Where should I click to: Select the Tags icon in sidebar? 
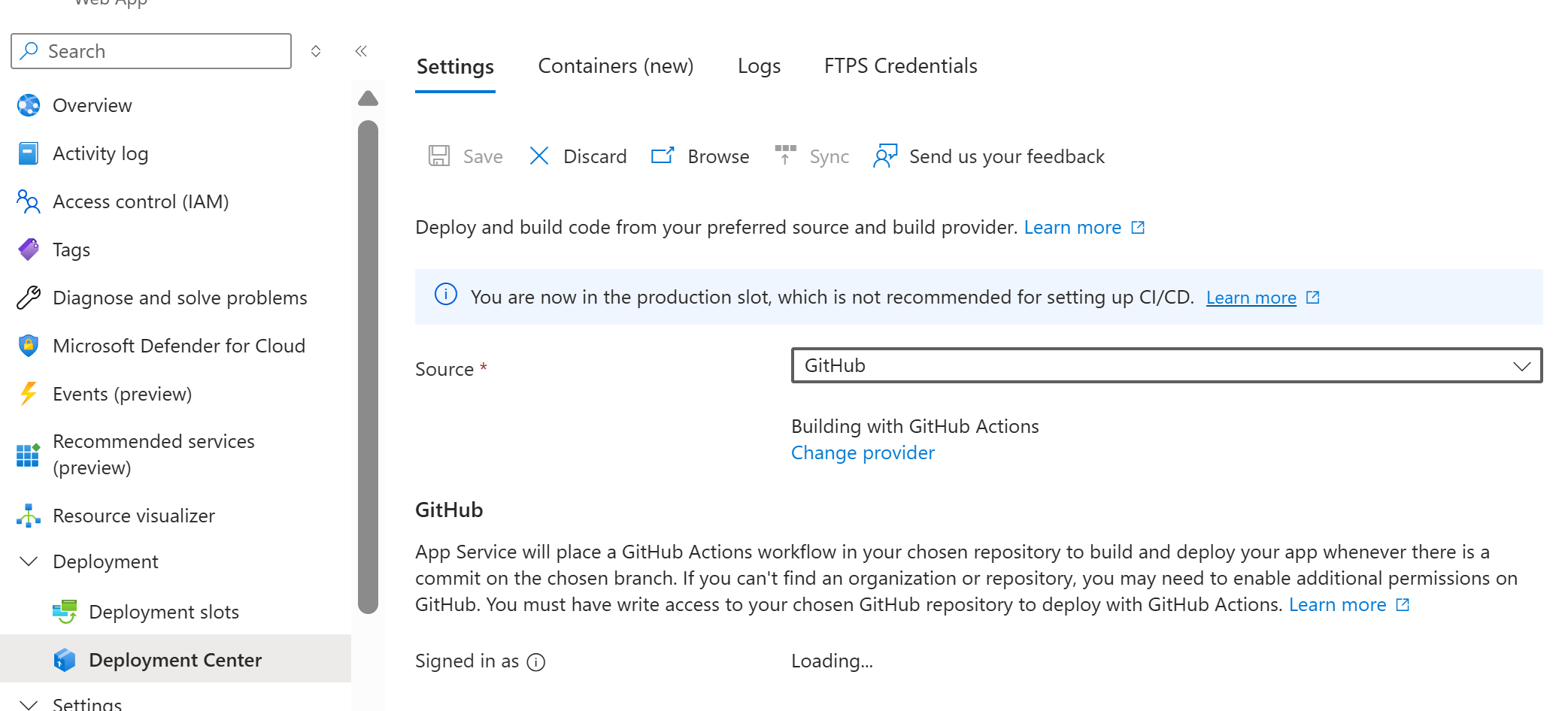pyautogui.click(x=29, y=250)
